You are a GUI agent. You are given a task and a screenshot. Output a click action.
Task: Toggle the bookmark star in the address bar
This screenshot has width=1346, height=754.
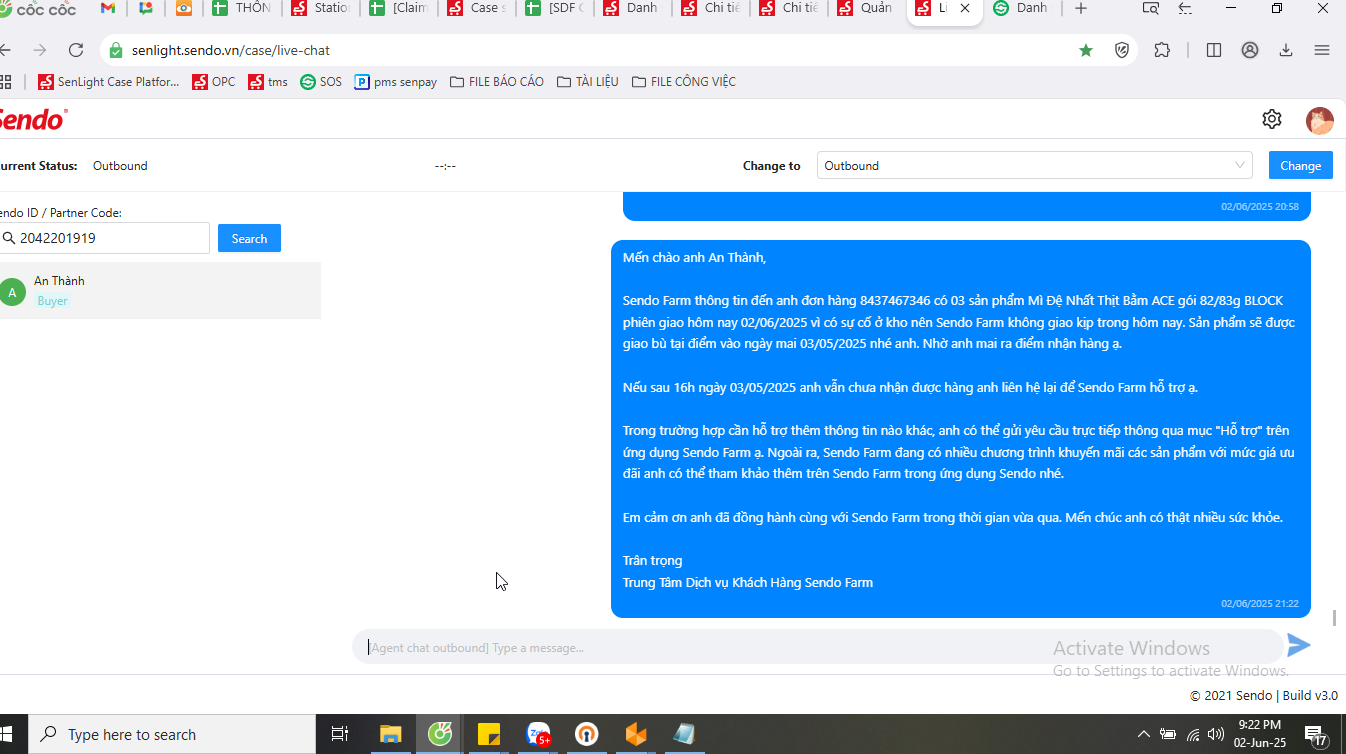1086,50
